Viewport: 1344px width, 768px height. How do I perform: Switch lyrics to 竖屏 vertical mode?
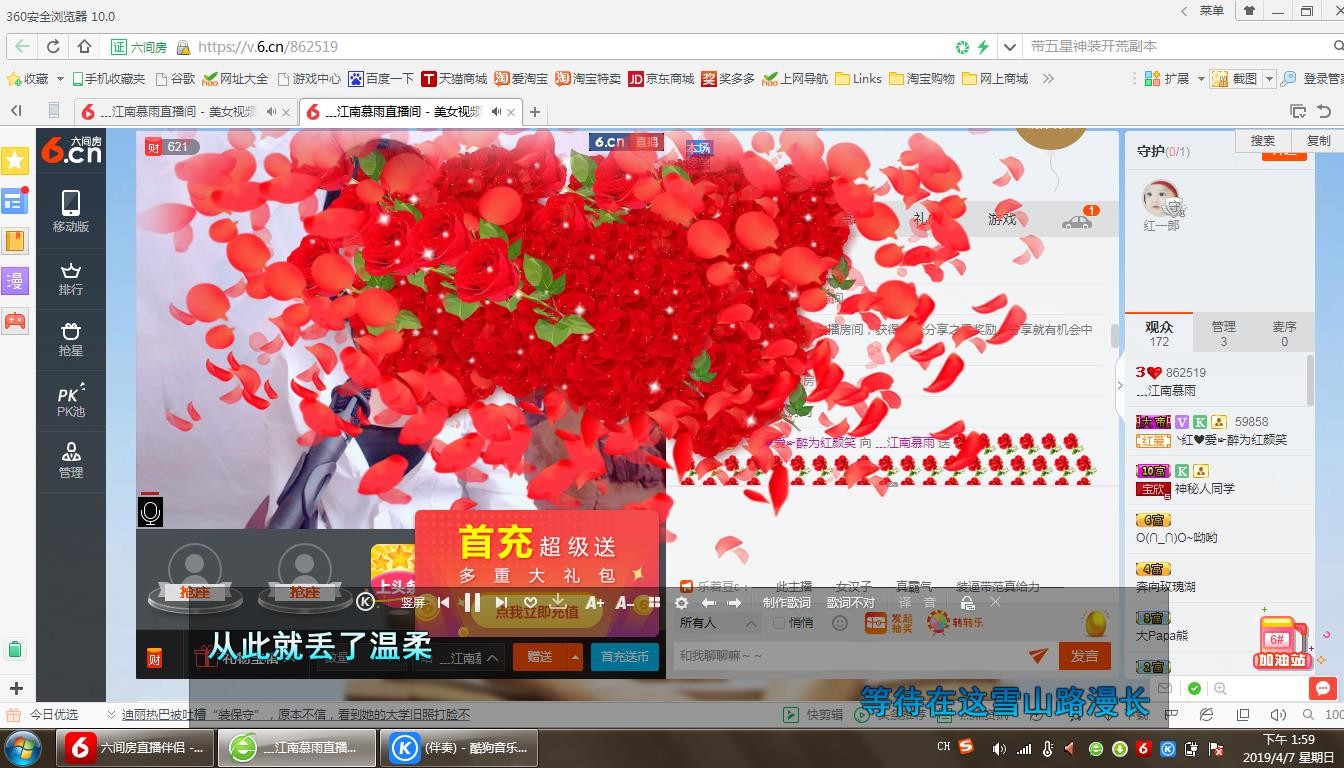pos(412,602)
